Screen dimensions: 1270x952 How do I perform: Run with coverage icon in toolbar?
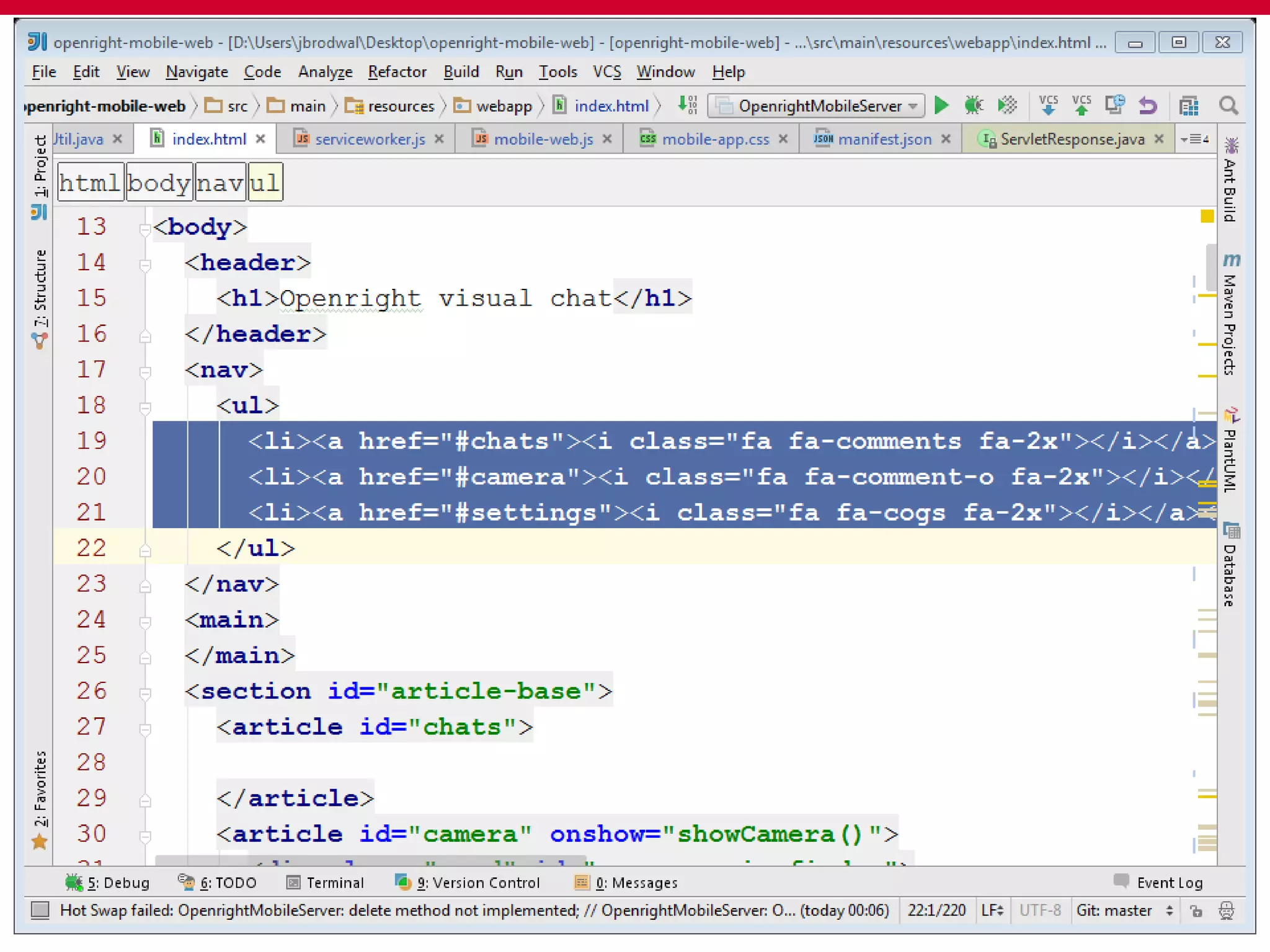[x=1007, y=106]
